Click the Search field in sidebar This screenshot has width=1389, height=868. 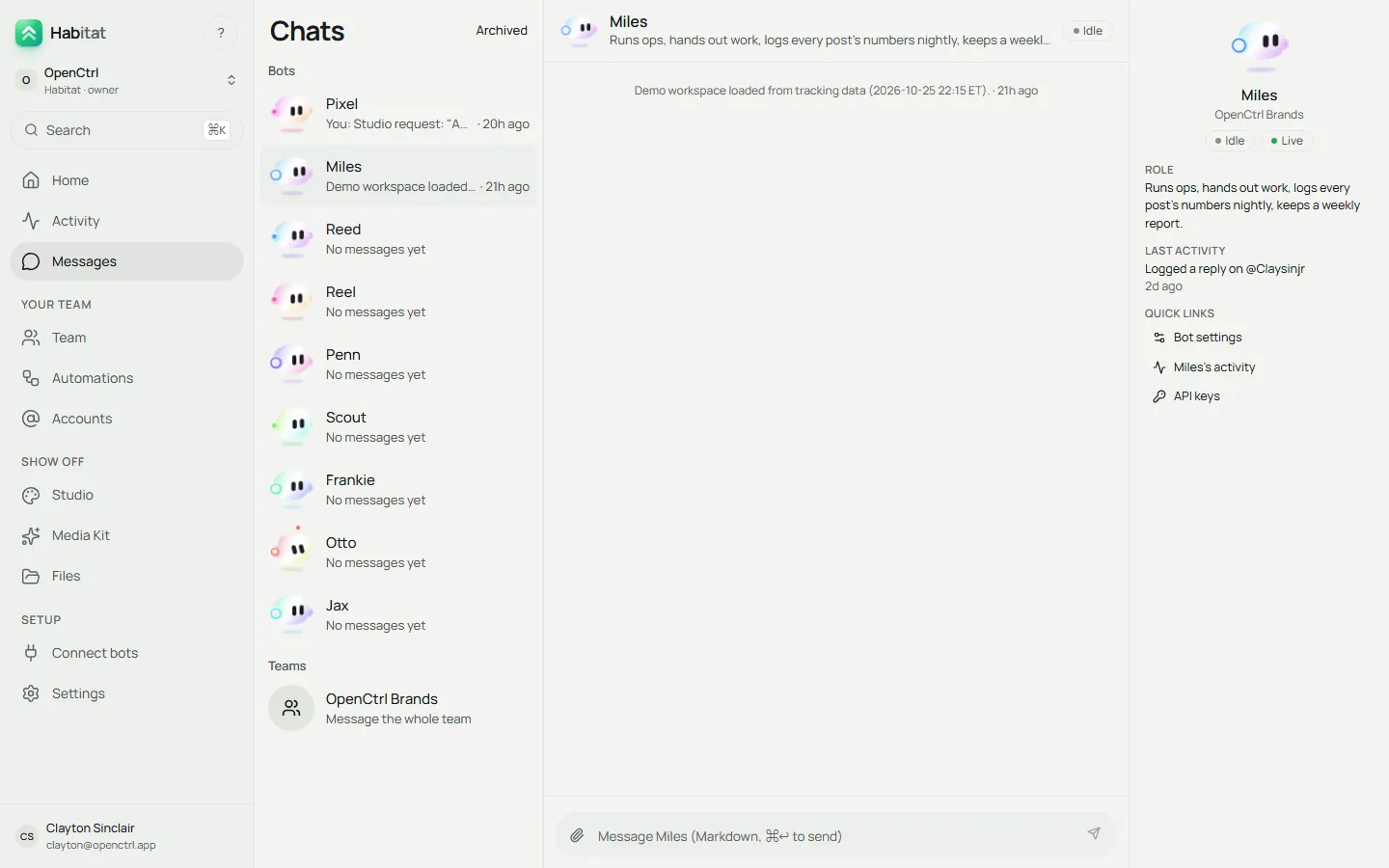(x=127, y=130)
